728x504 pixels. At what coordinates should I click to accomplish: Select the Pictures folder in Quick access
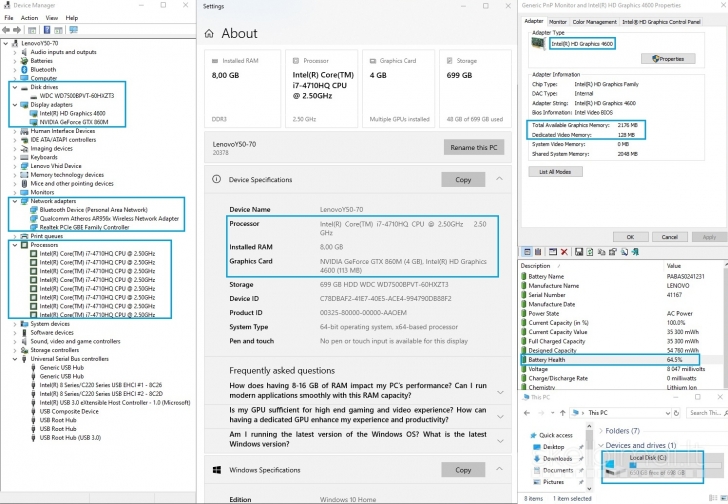coord(554,481)
